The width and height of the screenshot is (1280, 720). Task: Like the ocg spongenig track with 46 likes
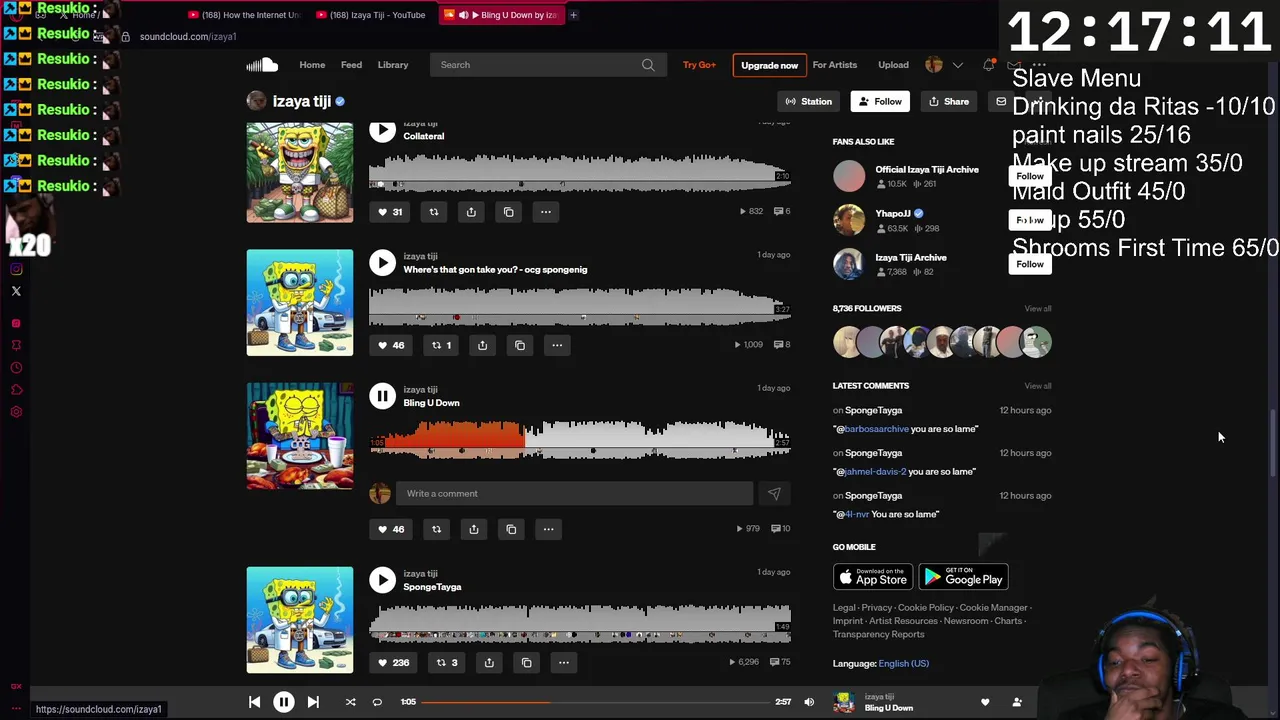click(x=390, y=345)
